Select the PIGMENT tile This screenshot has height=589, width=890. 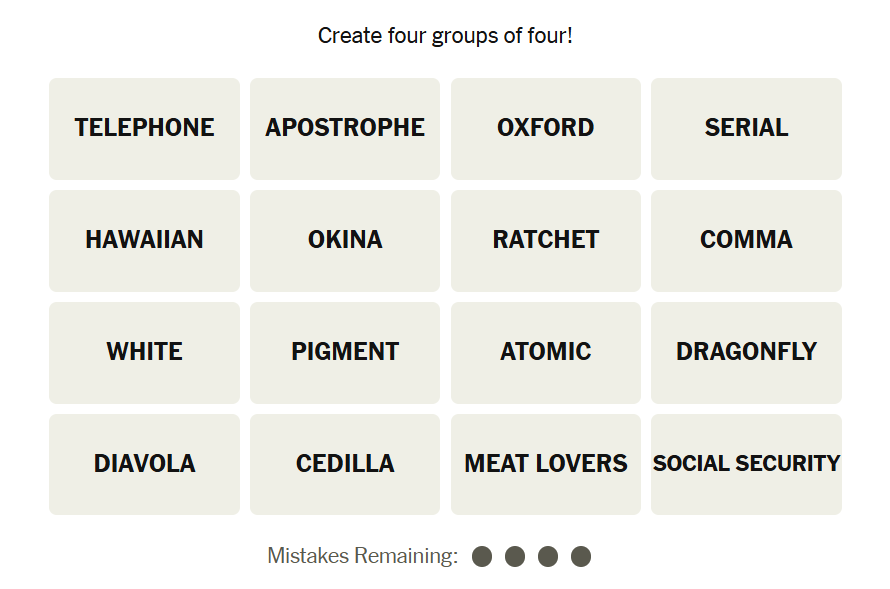point(345,353)
